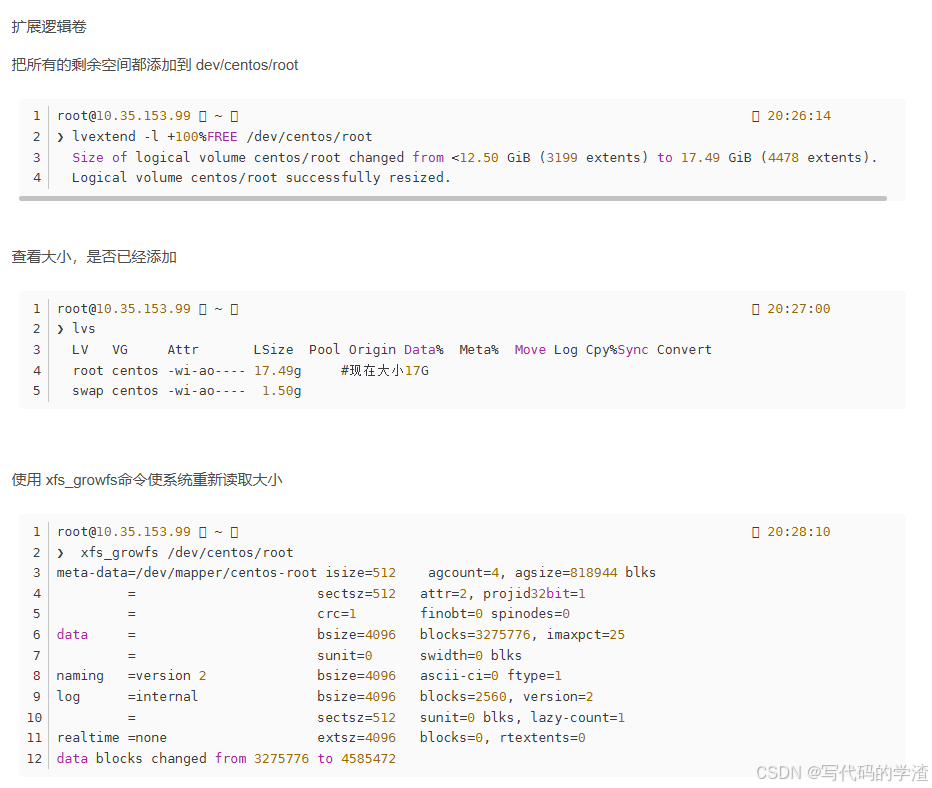
Task: Click the +100%FREE argument in the lvextend command
Action: tap(202, 137)
